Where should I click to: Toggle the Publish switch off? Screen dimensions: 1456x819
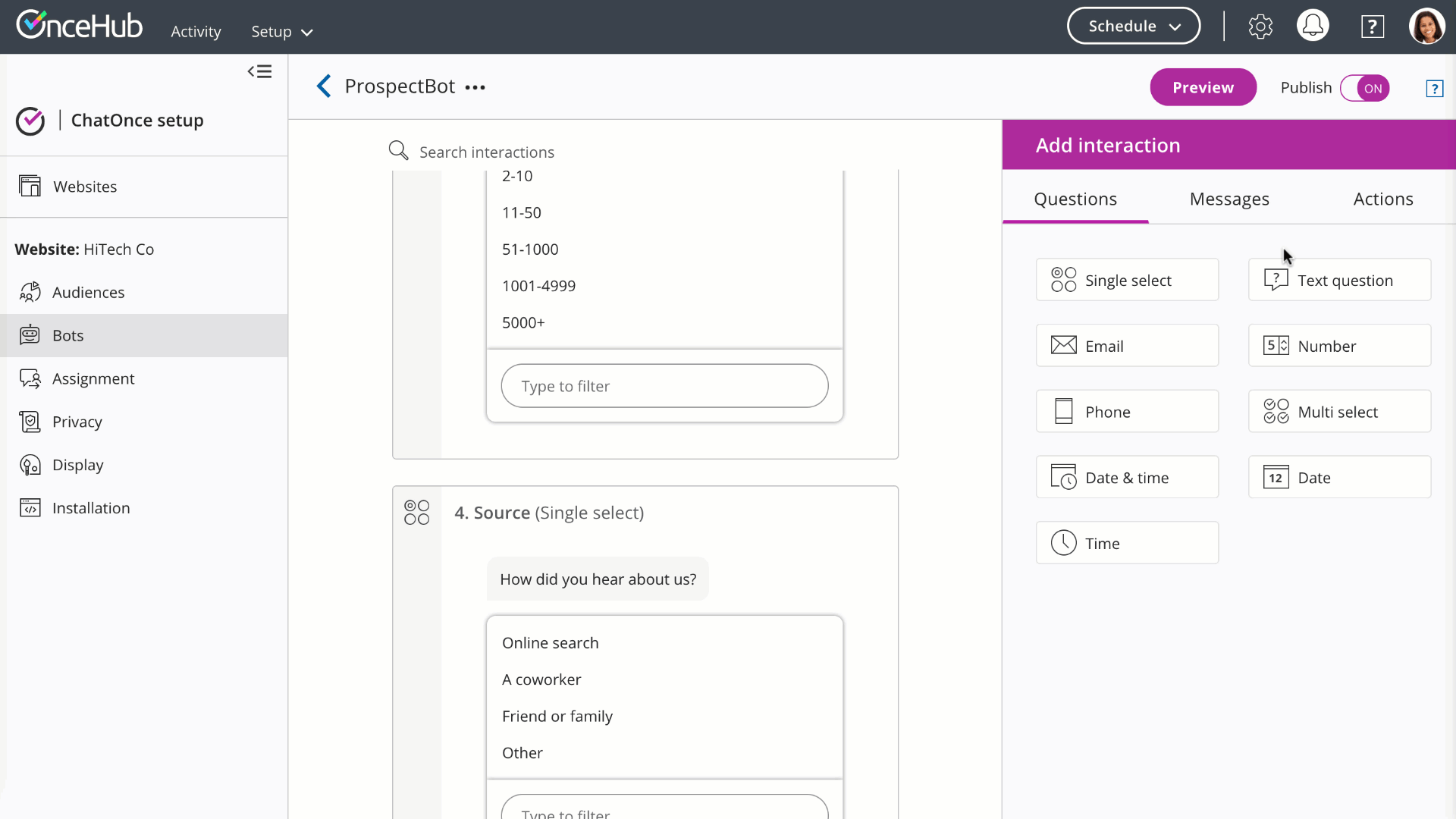click(1364, 88)
